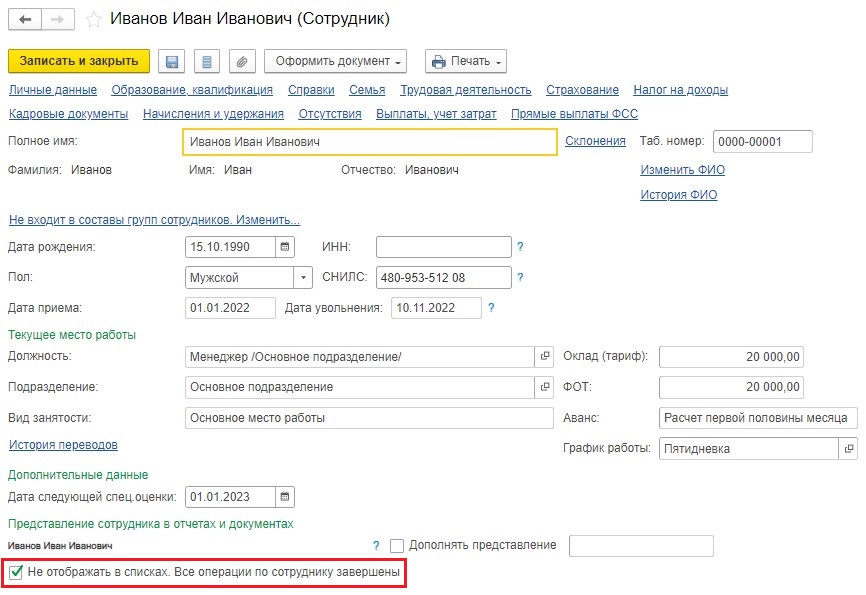Open История переводов link

pos(63,445)
